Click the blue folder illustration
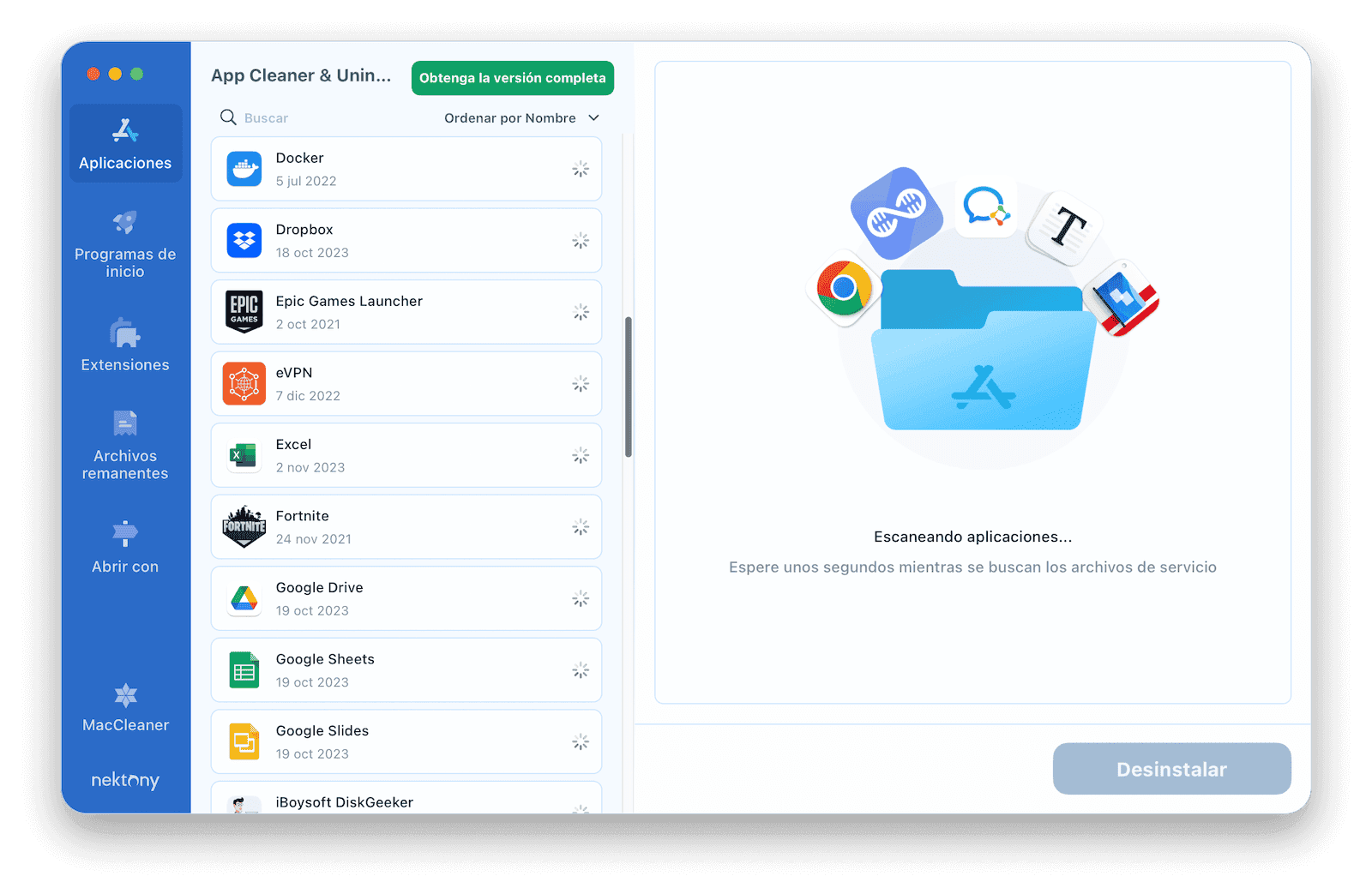The width and height of the screenshot is (1372, 894). pos(983,350)
